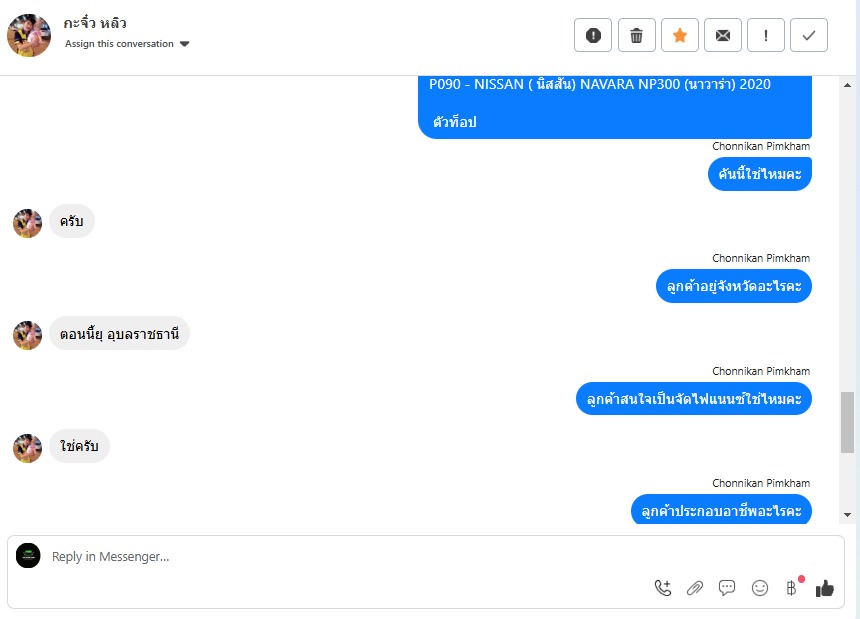Mark conversation done with checkmark

808,35
